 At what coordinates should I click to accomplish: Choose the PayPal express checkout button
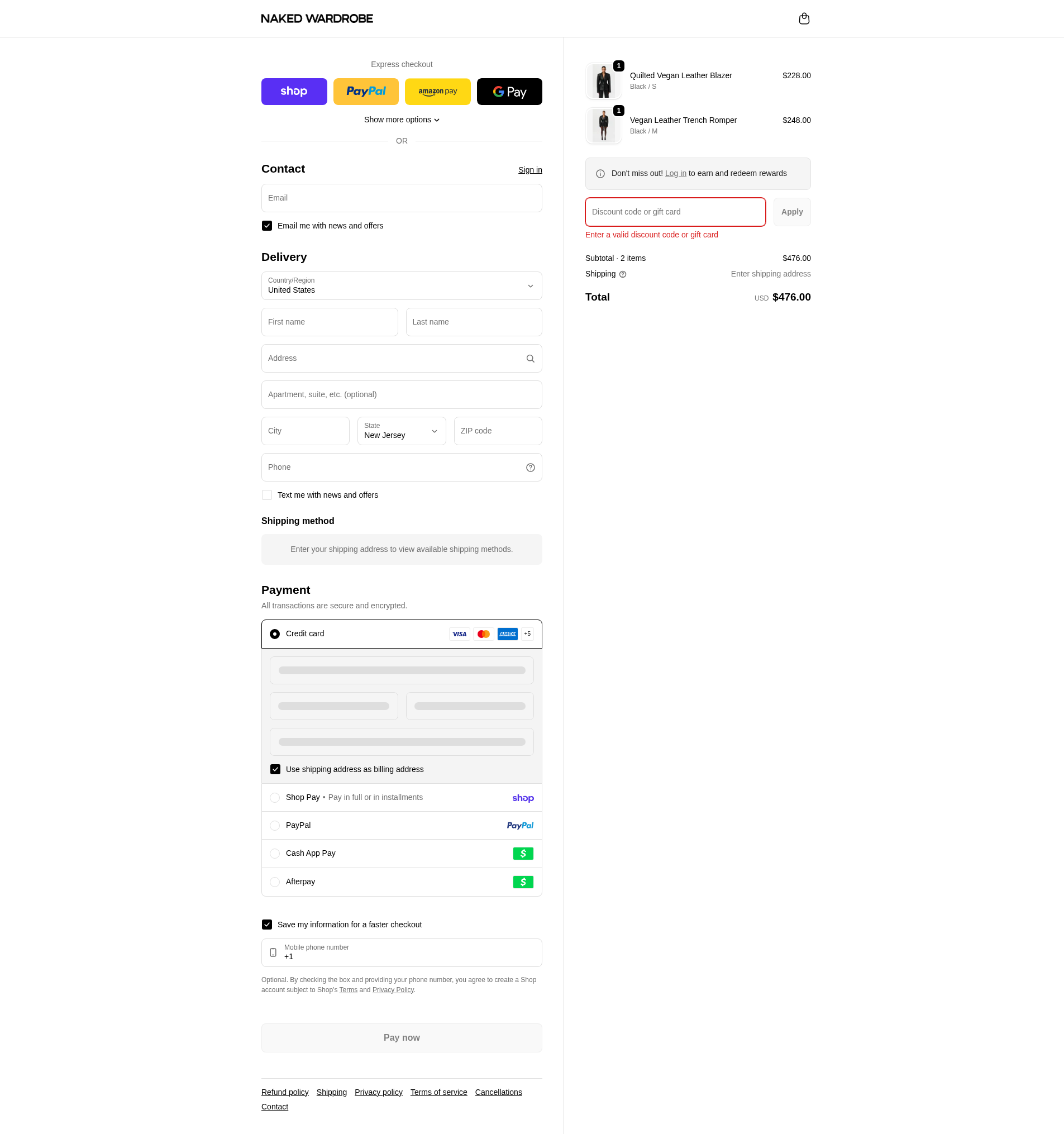(365, 92)
